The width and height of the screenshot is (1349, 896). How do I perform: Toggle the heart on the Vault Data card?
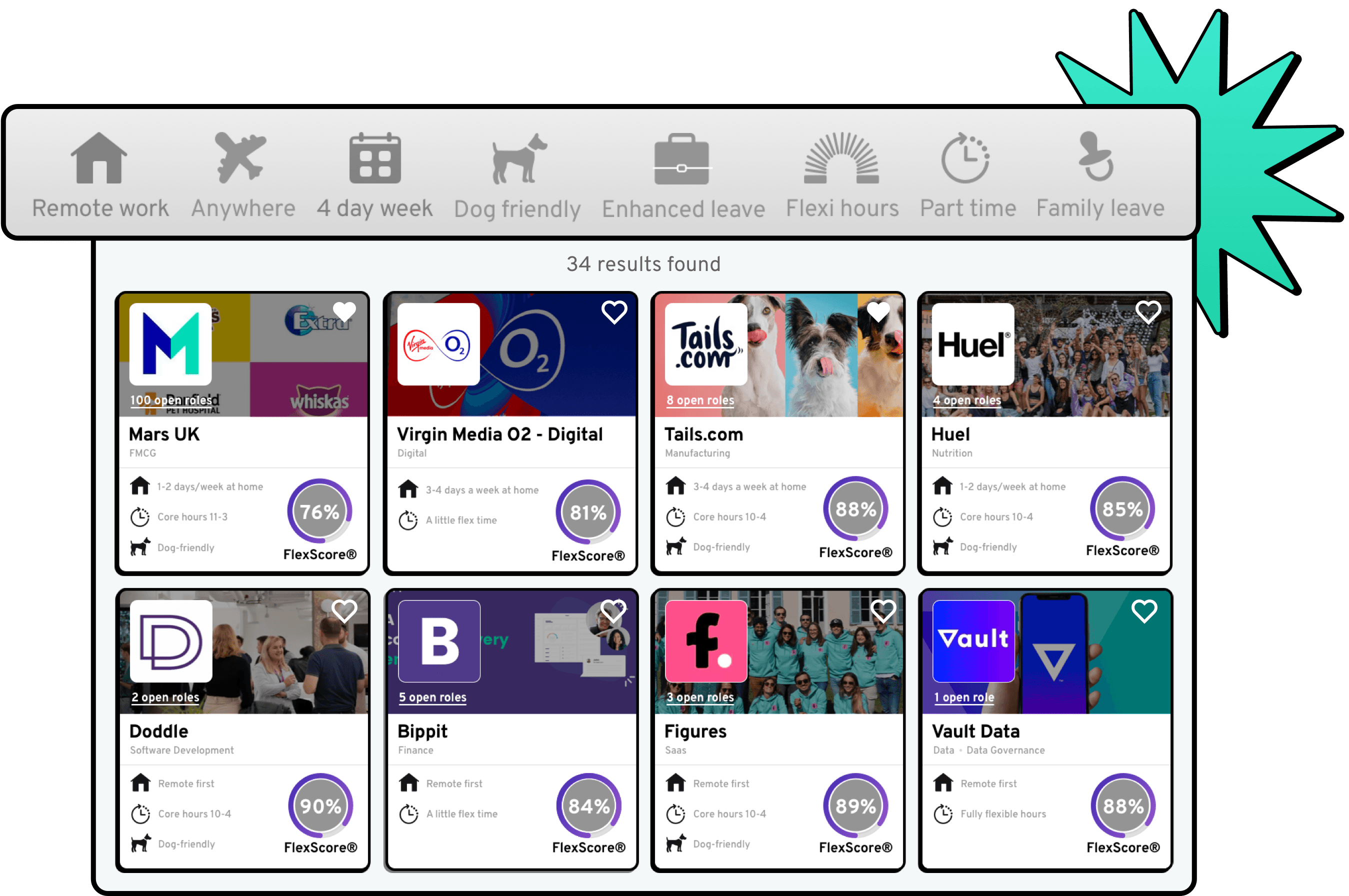click(1144, 611)
